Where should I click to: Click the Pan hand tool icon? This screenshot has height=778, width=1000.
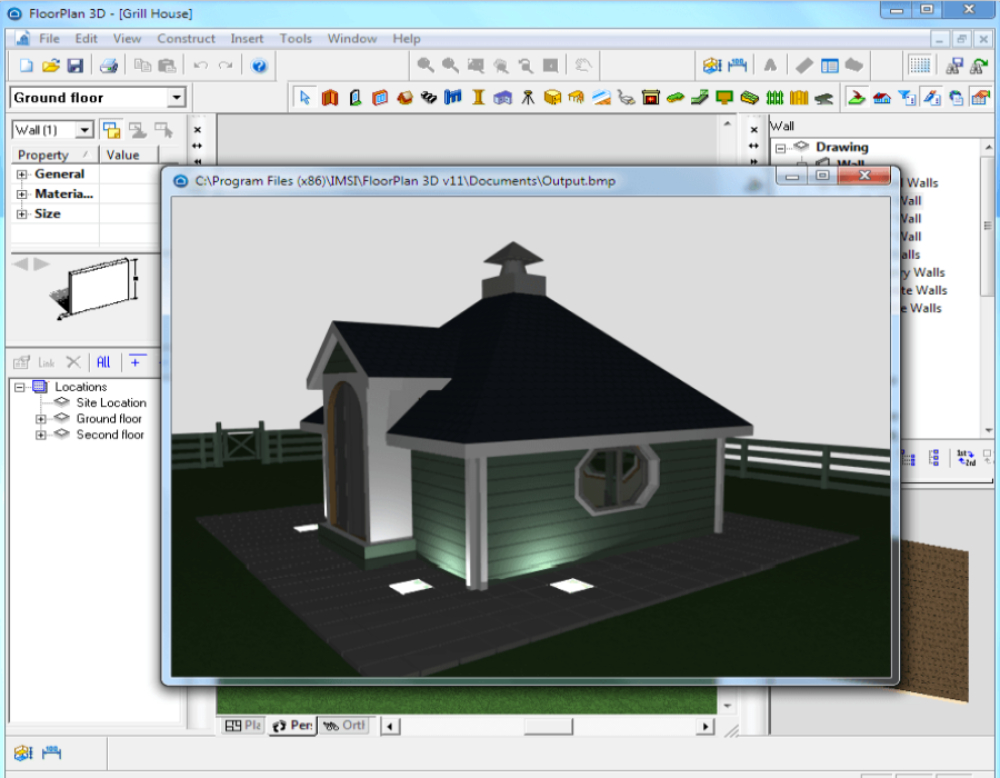[582, 65]
